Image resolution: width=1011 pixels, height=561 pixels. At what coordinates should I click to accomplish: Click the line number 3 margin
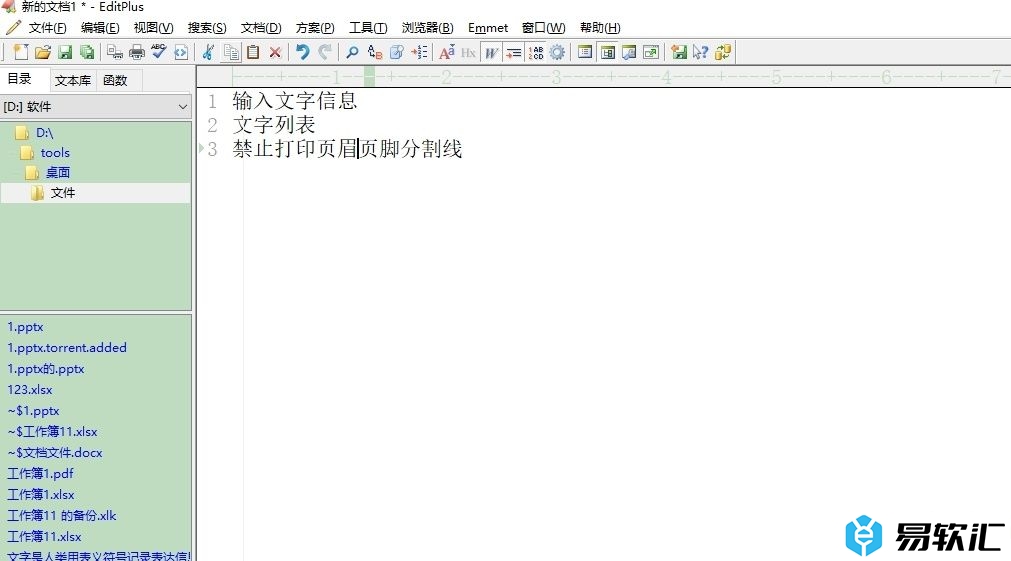point(212,149)
